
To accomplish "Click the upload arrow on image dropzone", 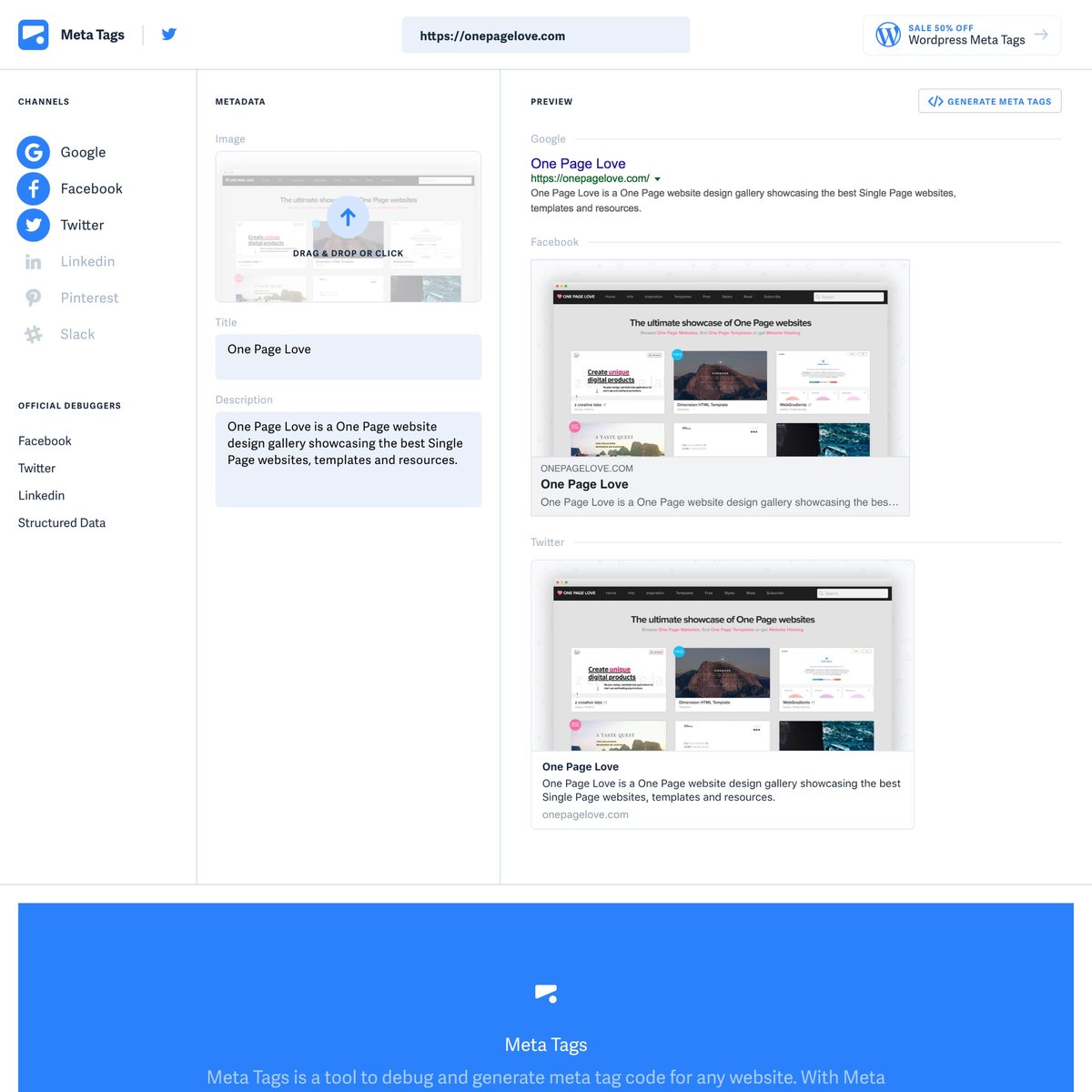I will [348, 217].
